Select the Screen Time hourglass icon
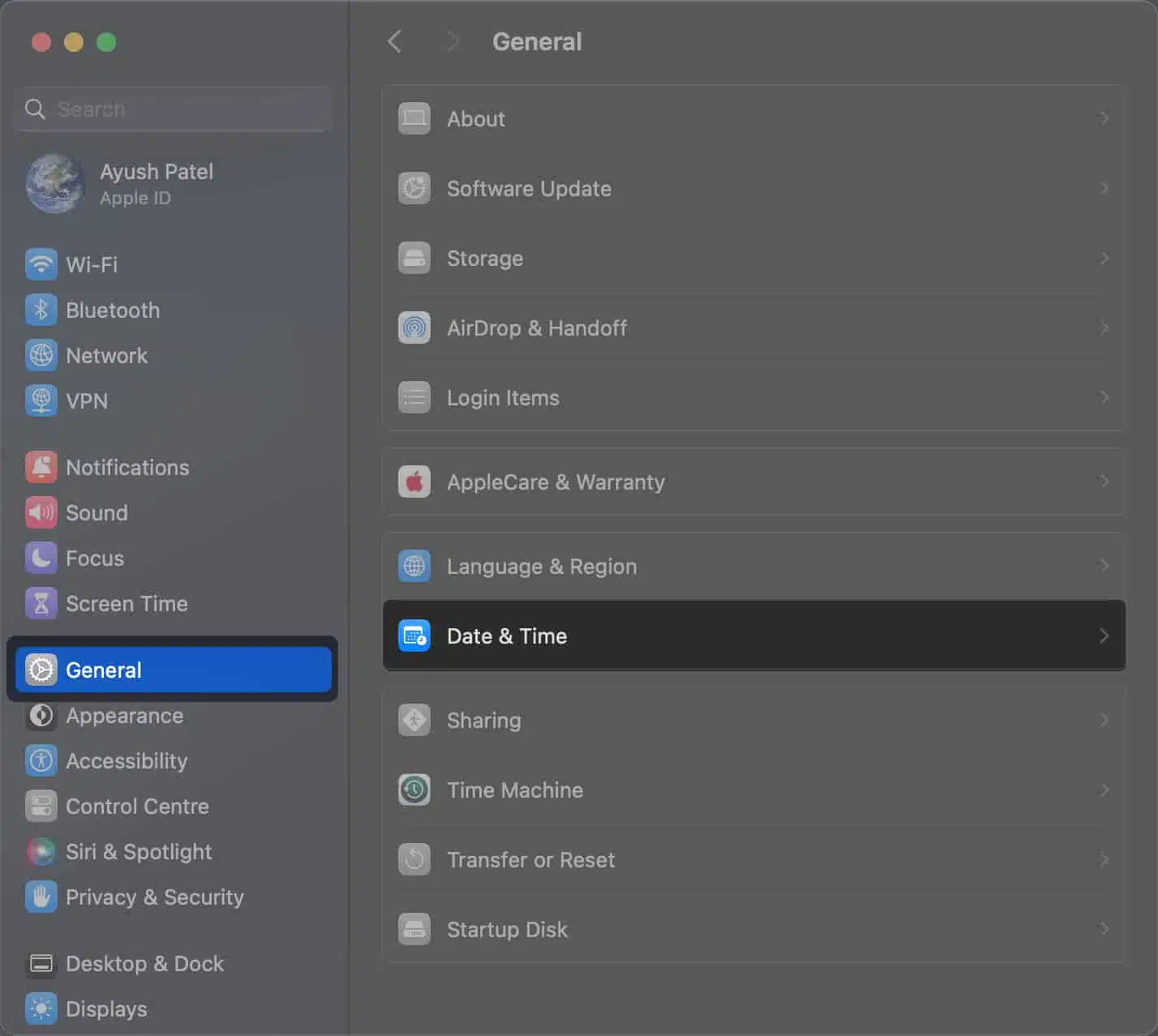Viewport: 1158px width, 1036px height. click(41, 603)
